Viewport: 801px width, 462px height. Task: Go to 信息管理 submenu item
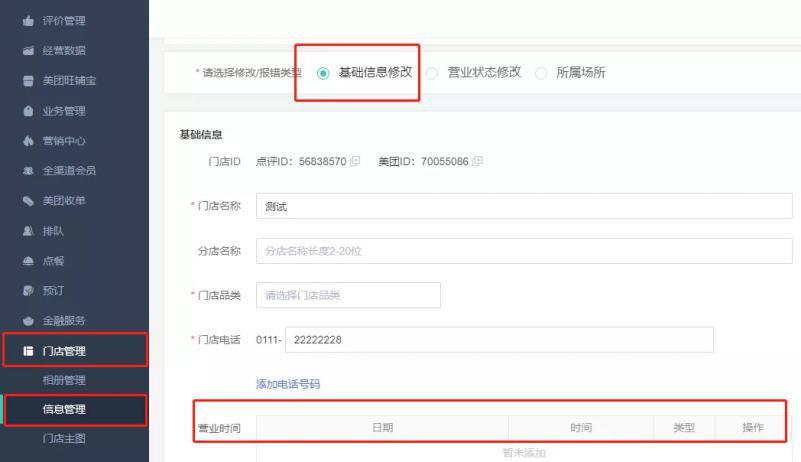pos(64,409)
